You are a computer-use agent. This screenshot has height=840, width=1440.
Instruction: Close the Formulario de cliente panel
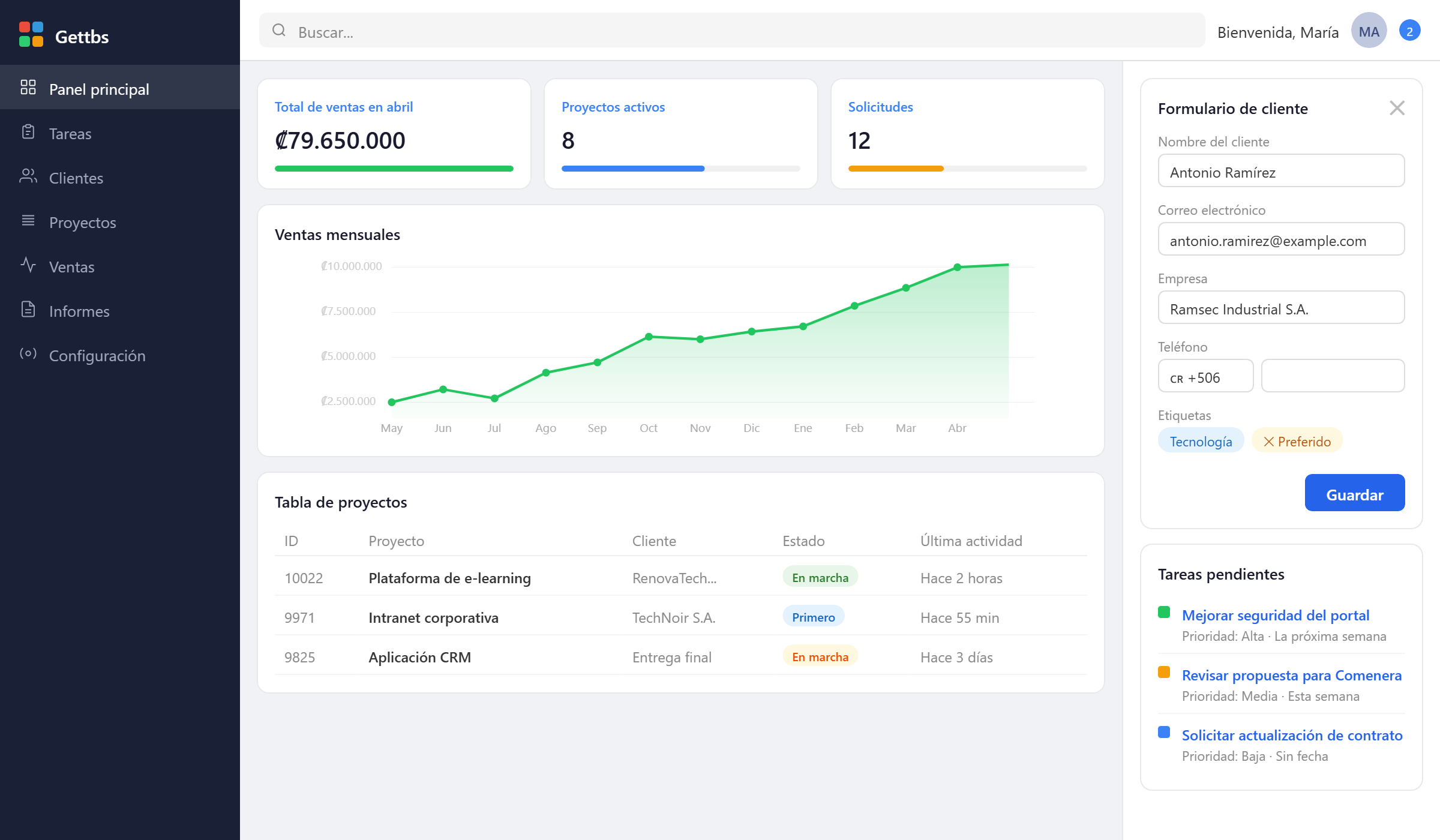(x=1397, y=109)
